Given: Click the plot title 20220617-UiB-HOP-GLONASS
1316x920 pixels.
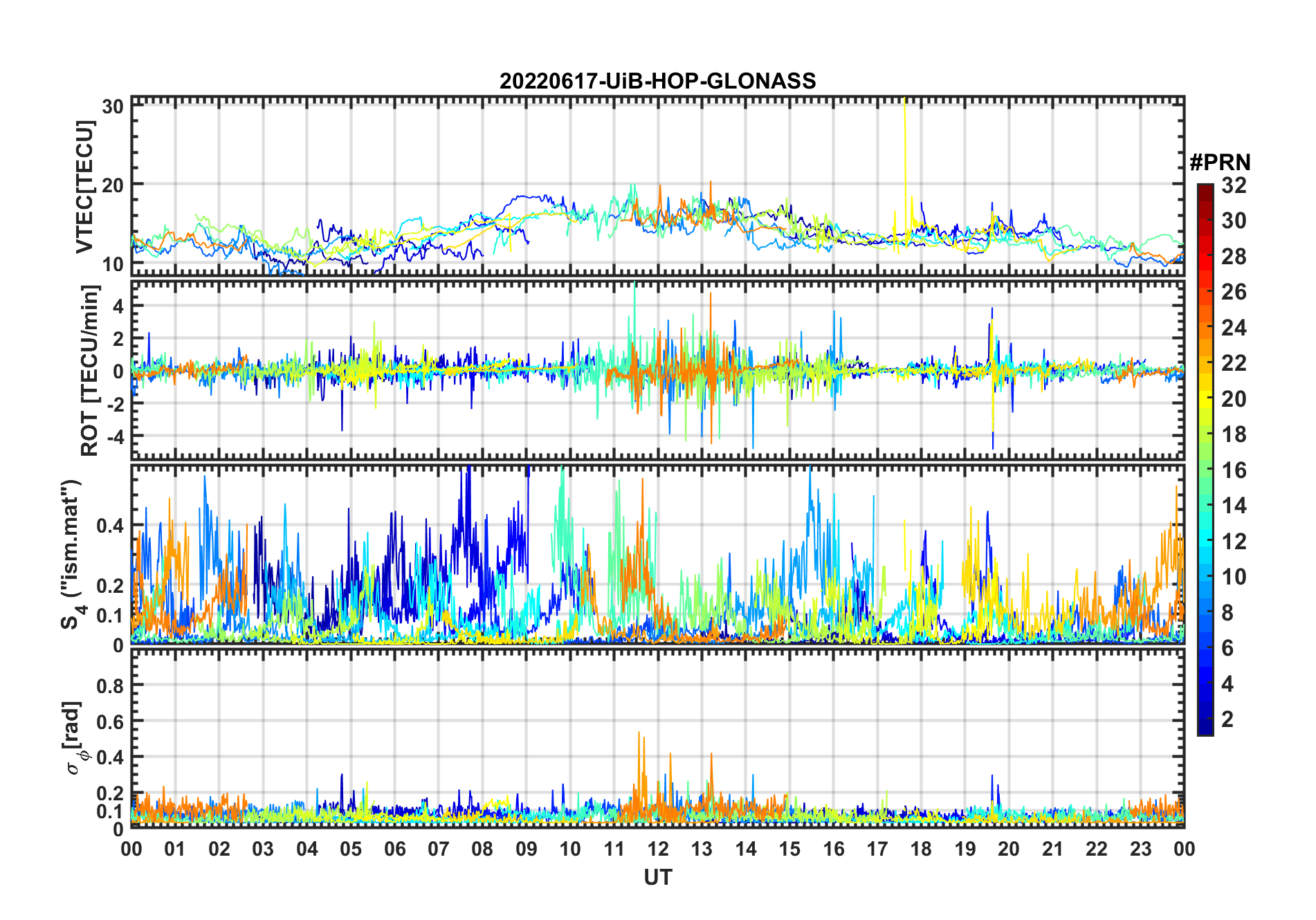Looking at the screenshot, I should tap(657, 81).
